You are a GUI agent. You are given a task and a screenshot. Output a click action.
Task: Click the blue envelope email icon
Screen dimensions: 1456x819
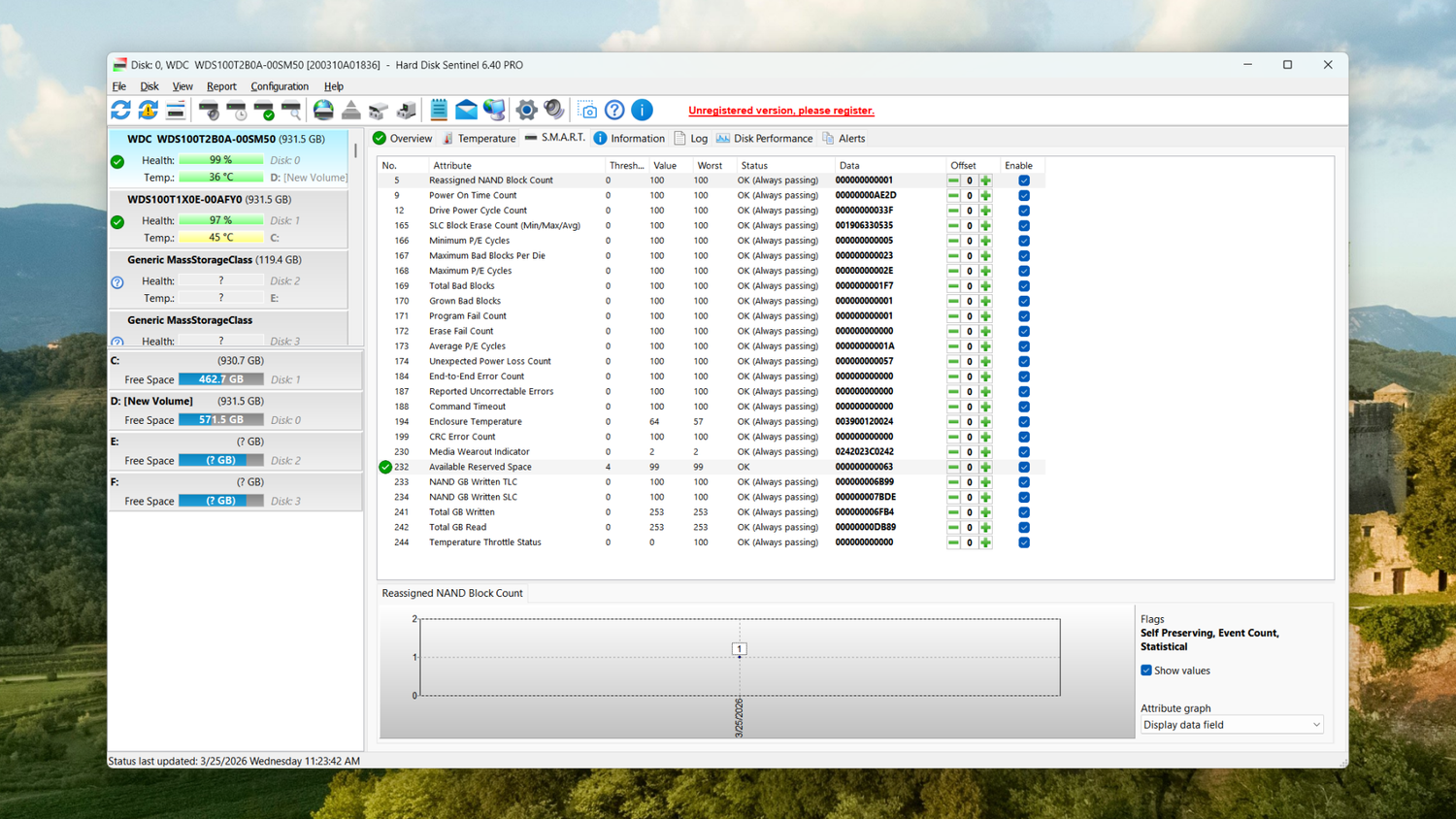467,111
